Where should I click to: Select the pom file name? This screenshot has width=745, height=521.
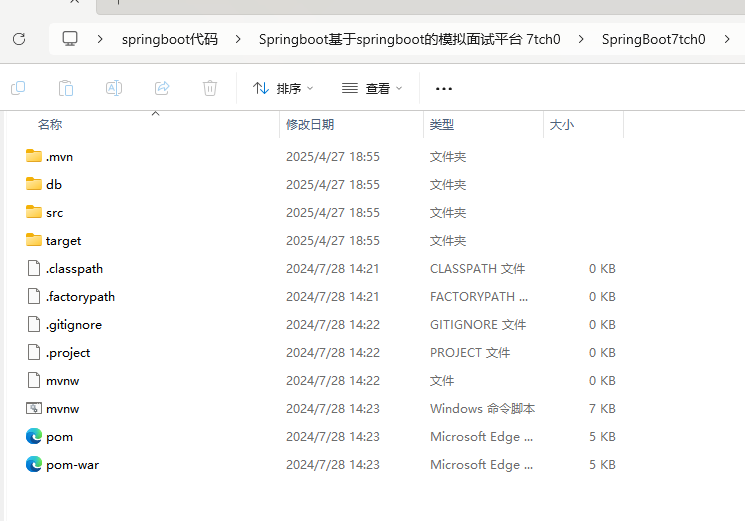(59, 437)
